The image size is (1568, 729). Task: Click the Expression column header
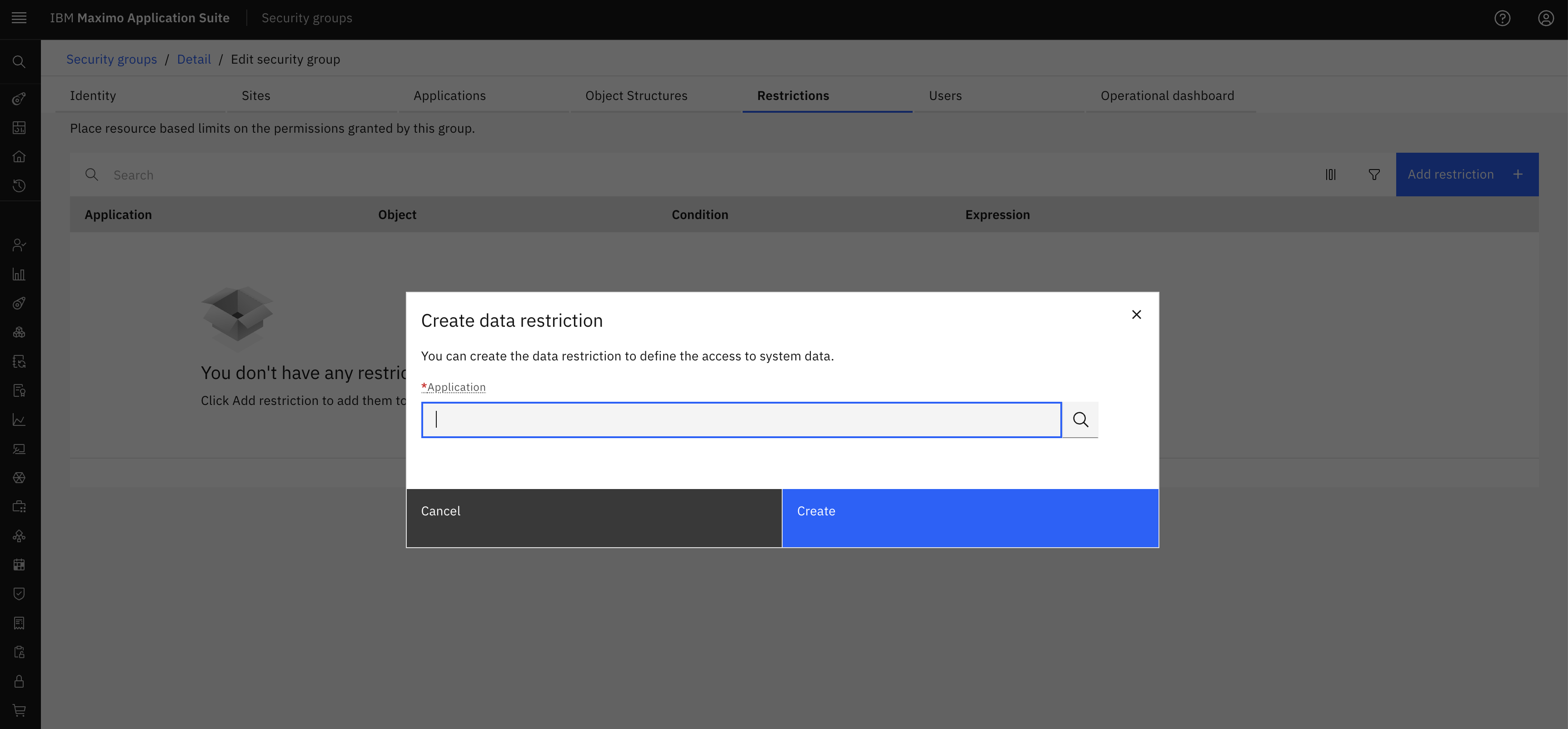coord(997,214)
